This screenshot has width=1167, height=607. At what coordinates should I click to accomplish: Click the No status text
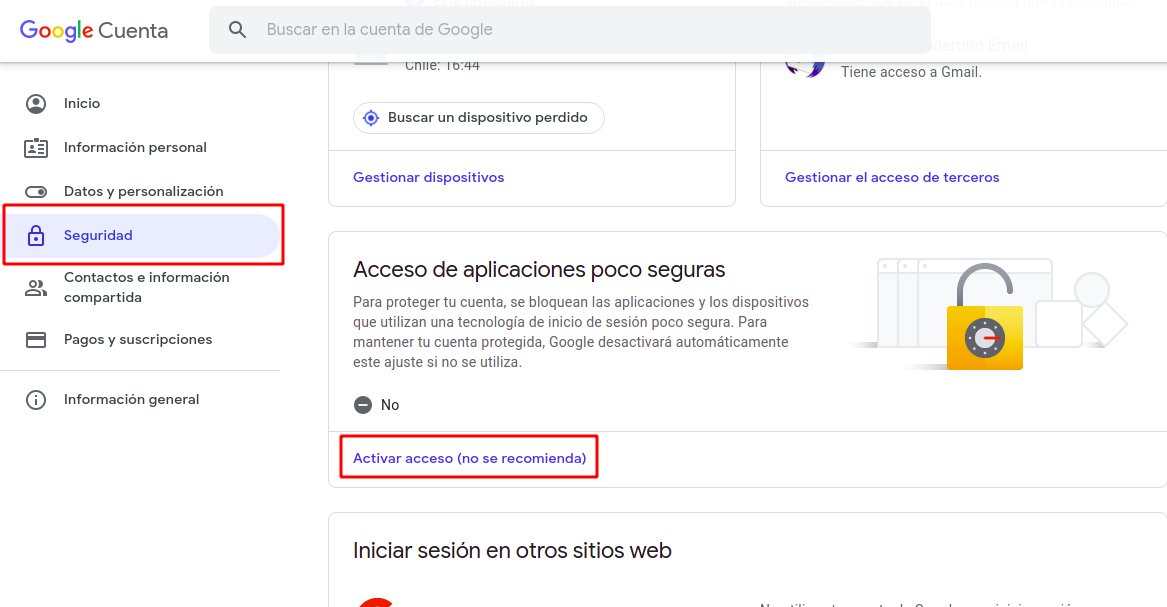point(390,405)
